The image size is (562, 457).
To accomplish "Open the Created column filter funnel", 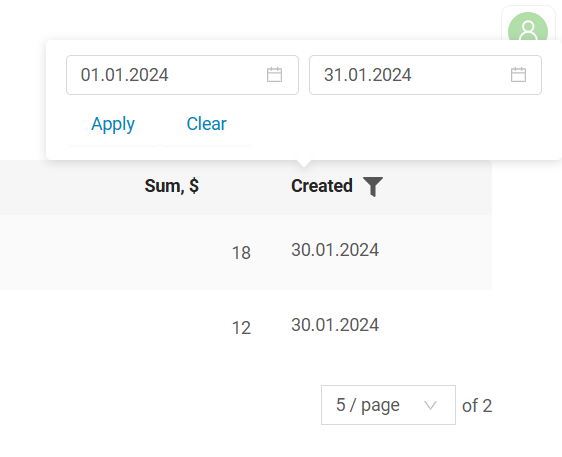I will pos(373,186).
